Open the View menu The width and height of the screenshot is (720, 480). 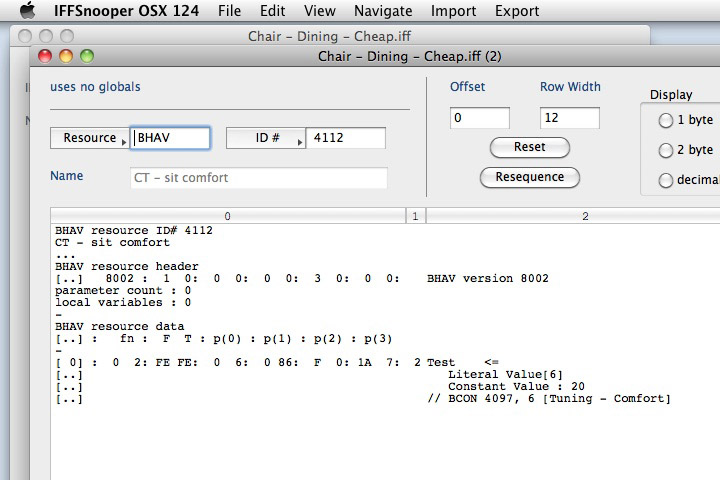(320, 11)
